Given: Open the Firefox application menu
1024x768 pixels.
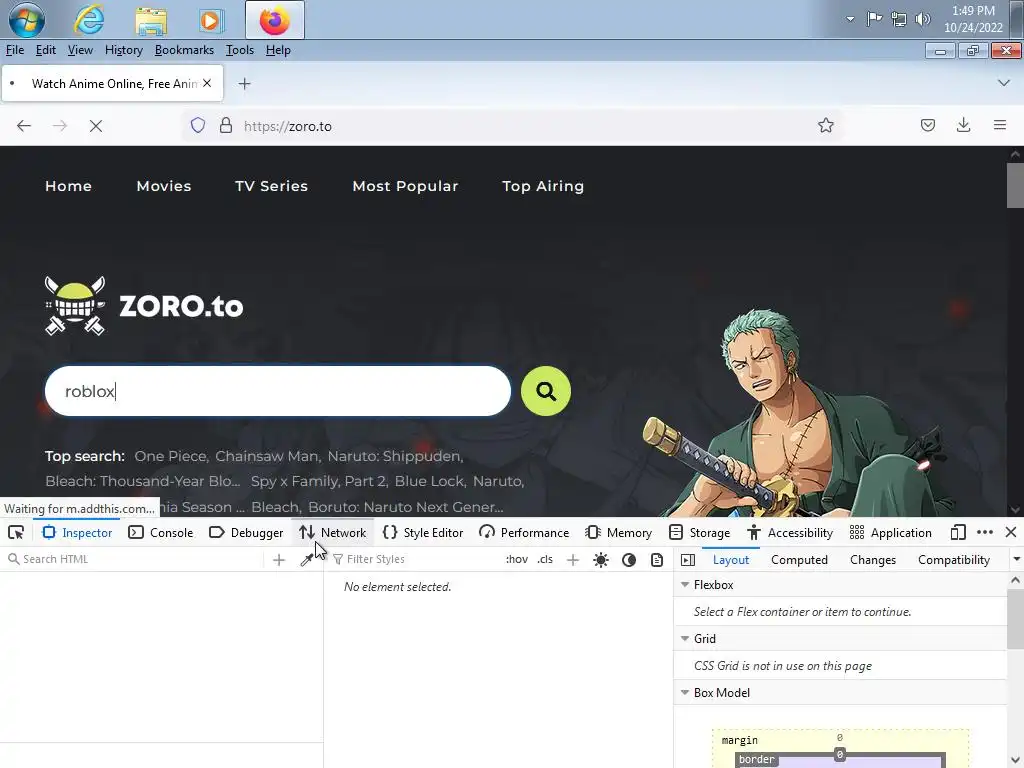Looking at the screenshot, I should pos(1000,125).
